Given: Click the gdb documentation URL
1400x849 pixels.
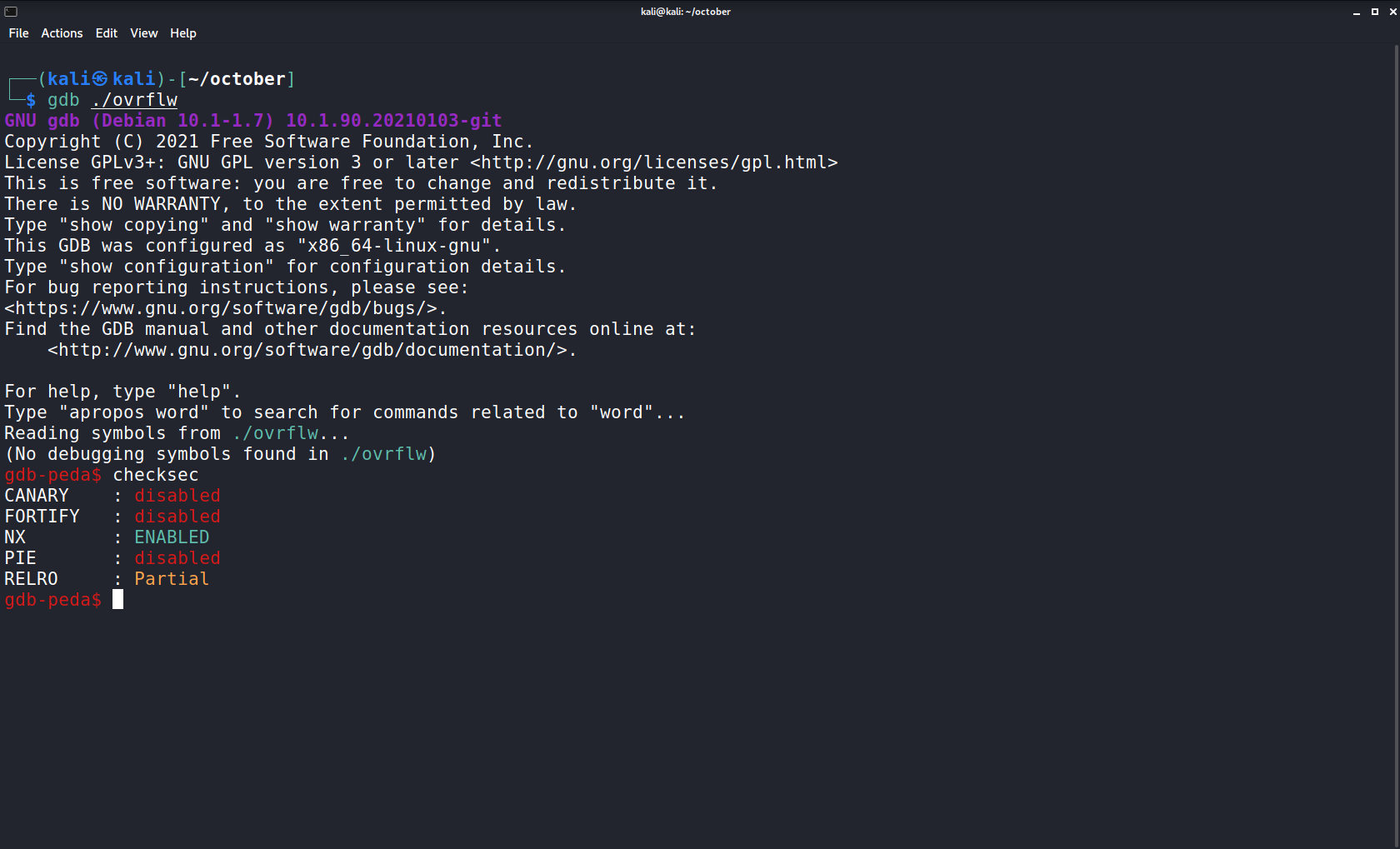Looking at the screenshot, I should click(312, 350).
